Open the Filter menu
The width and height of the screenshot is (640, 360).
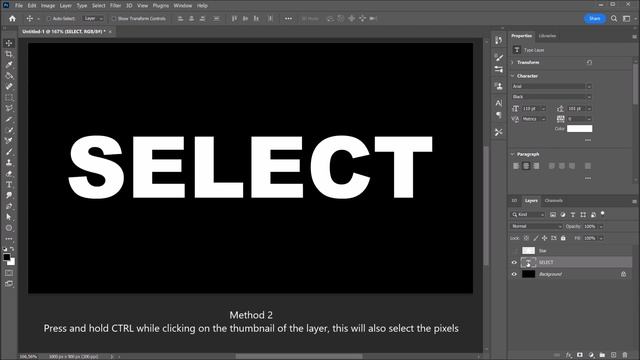coord(116,6)
